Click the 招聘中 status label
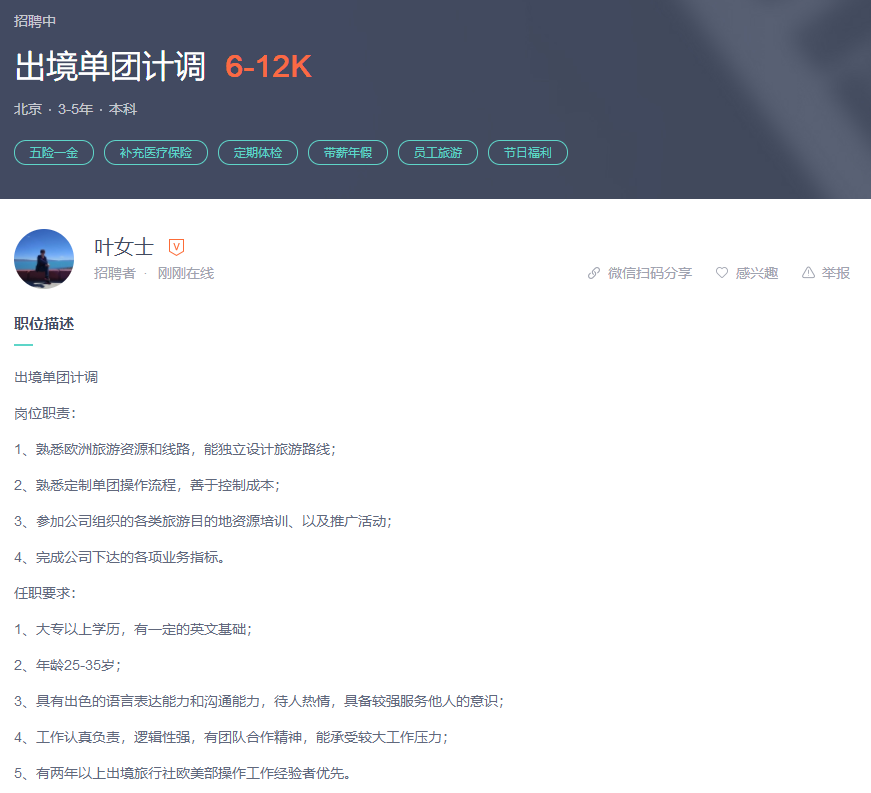This screenshot has width=871, height=793. (35, 21)
